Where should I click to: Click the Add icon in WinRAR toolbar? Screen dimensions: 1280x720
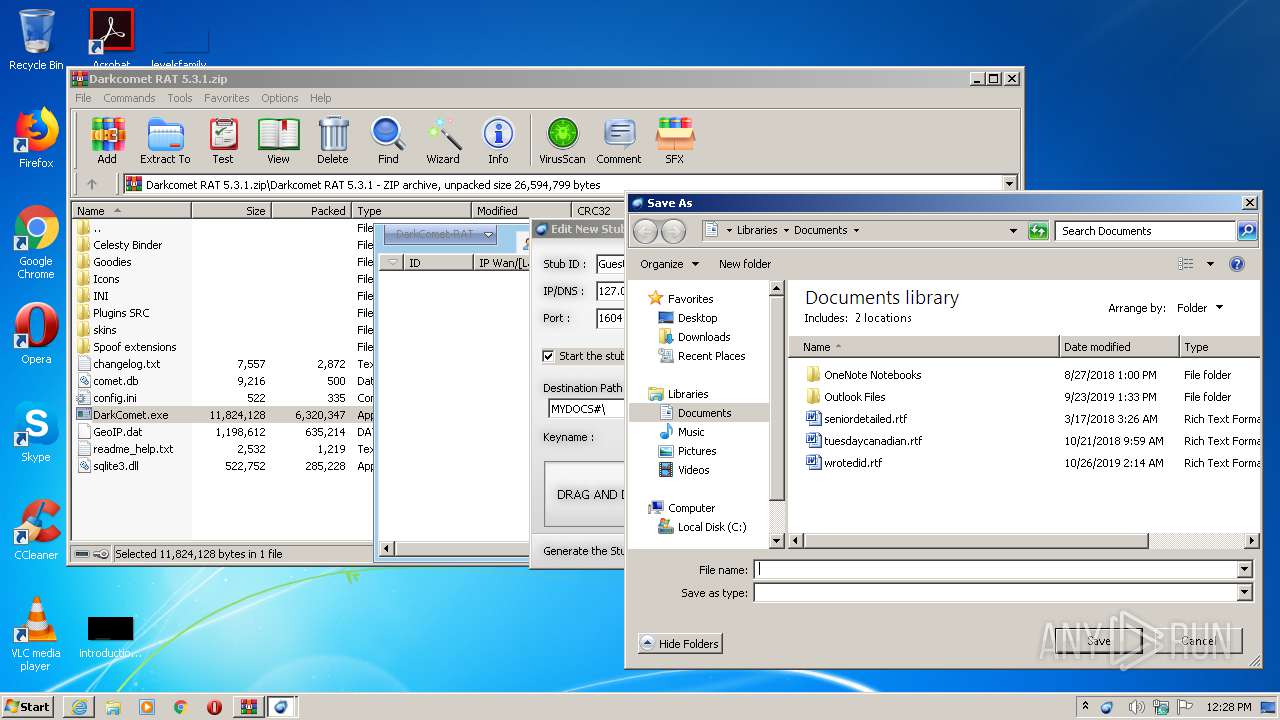tap(107, 141)
